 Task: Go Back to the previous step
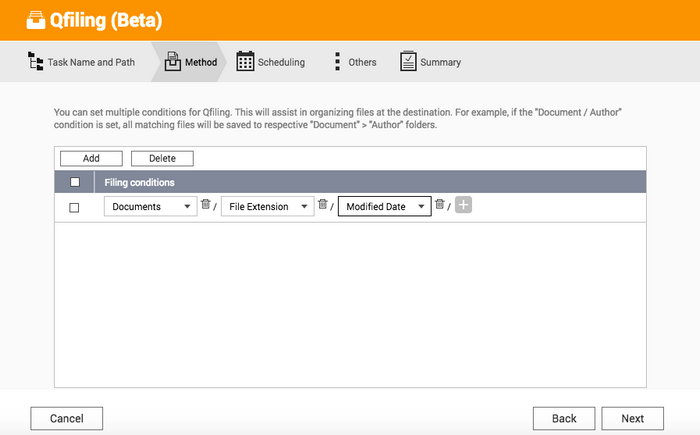click(564, 418)
